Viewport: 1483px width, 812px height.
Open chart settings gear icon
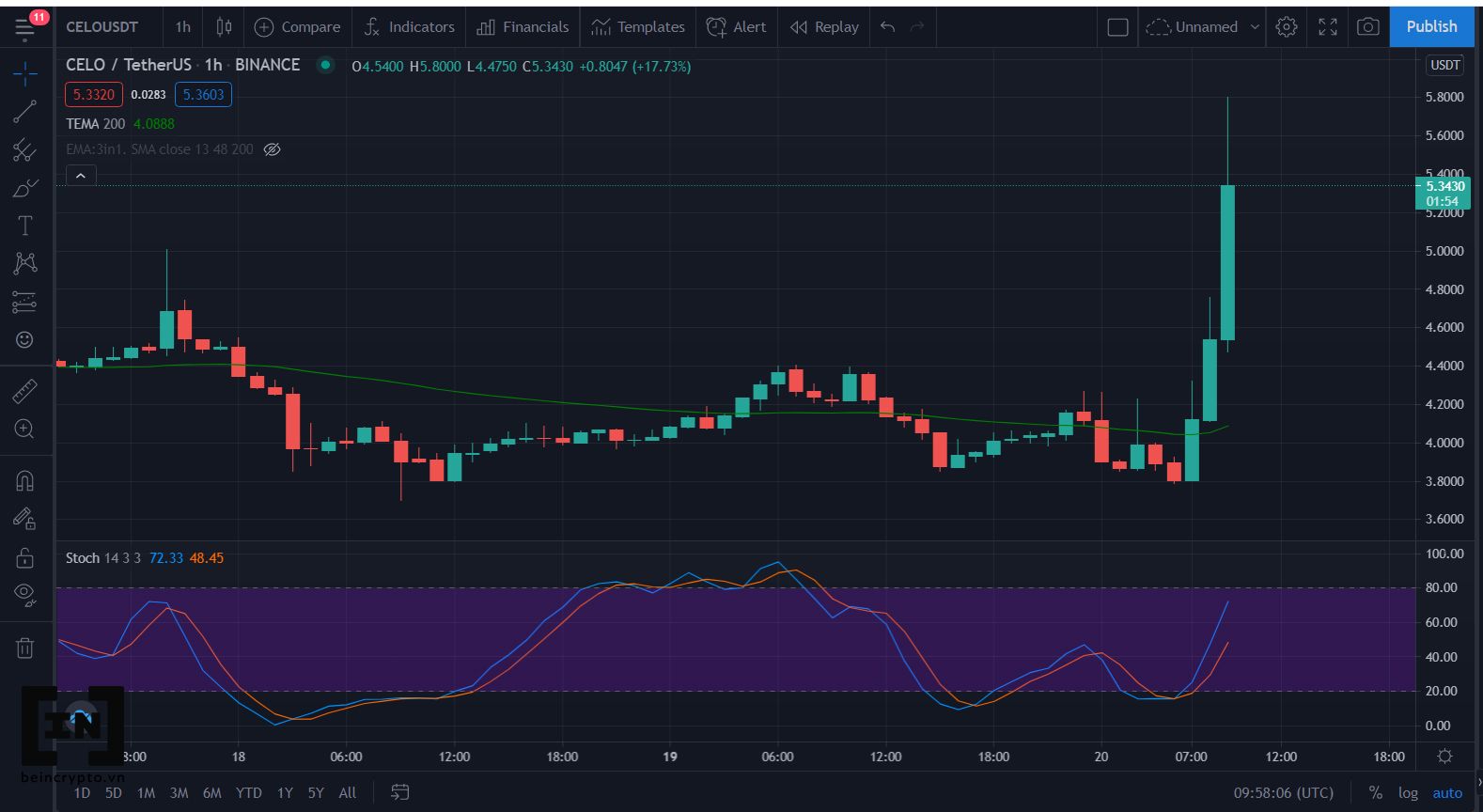(1287, 27)
